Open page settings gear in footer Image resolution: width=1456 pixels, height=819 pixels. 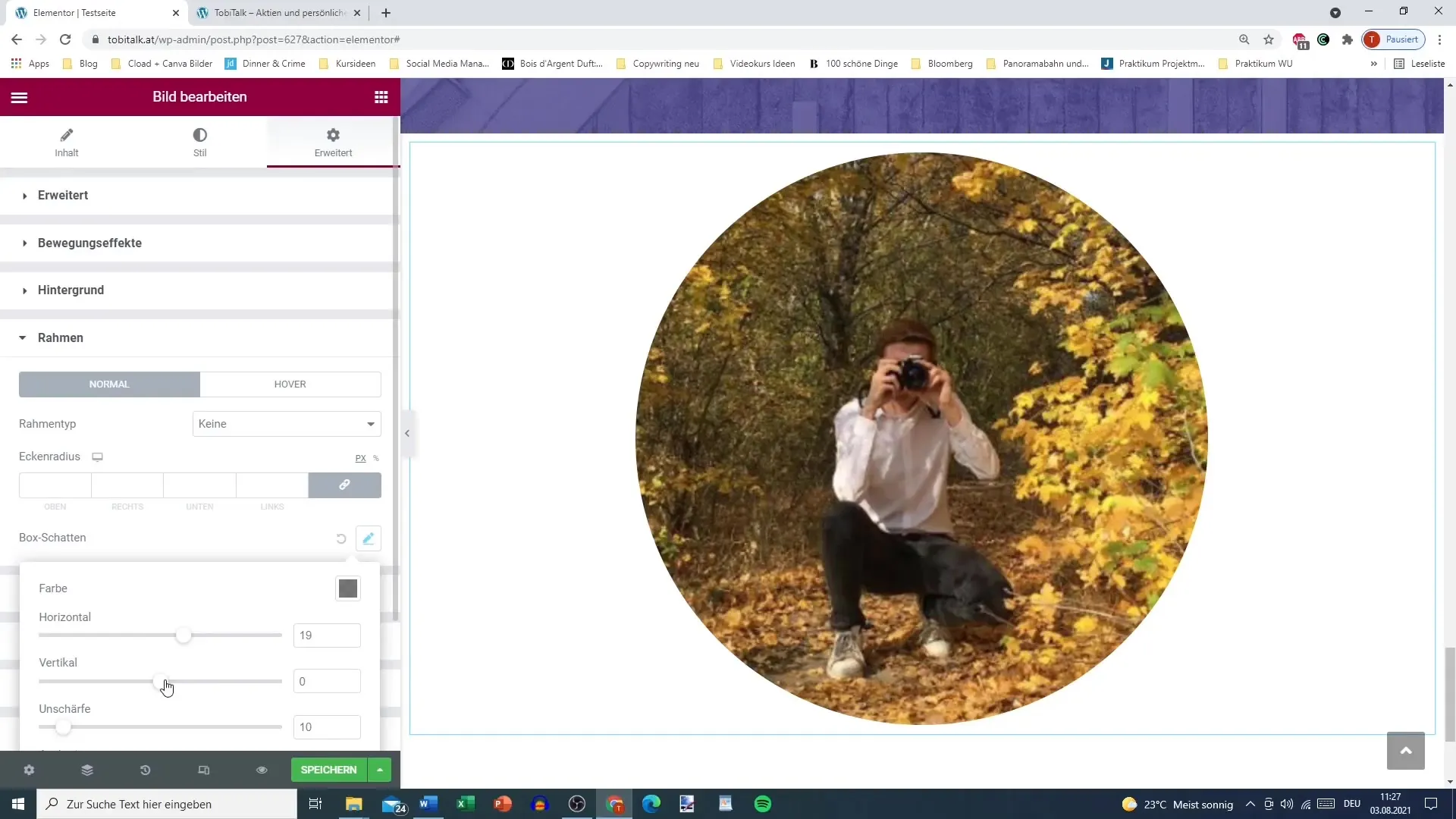pyautogui.click(x=29, y=770)
